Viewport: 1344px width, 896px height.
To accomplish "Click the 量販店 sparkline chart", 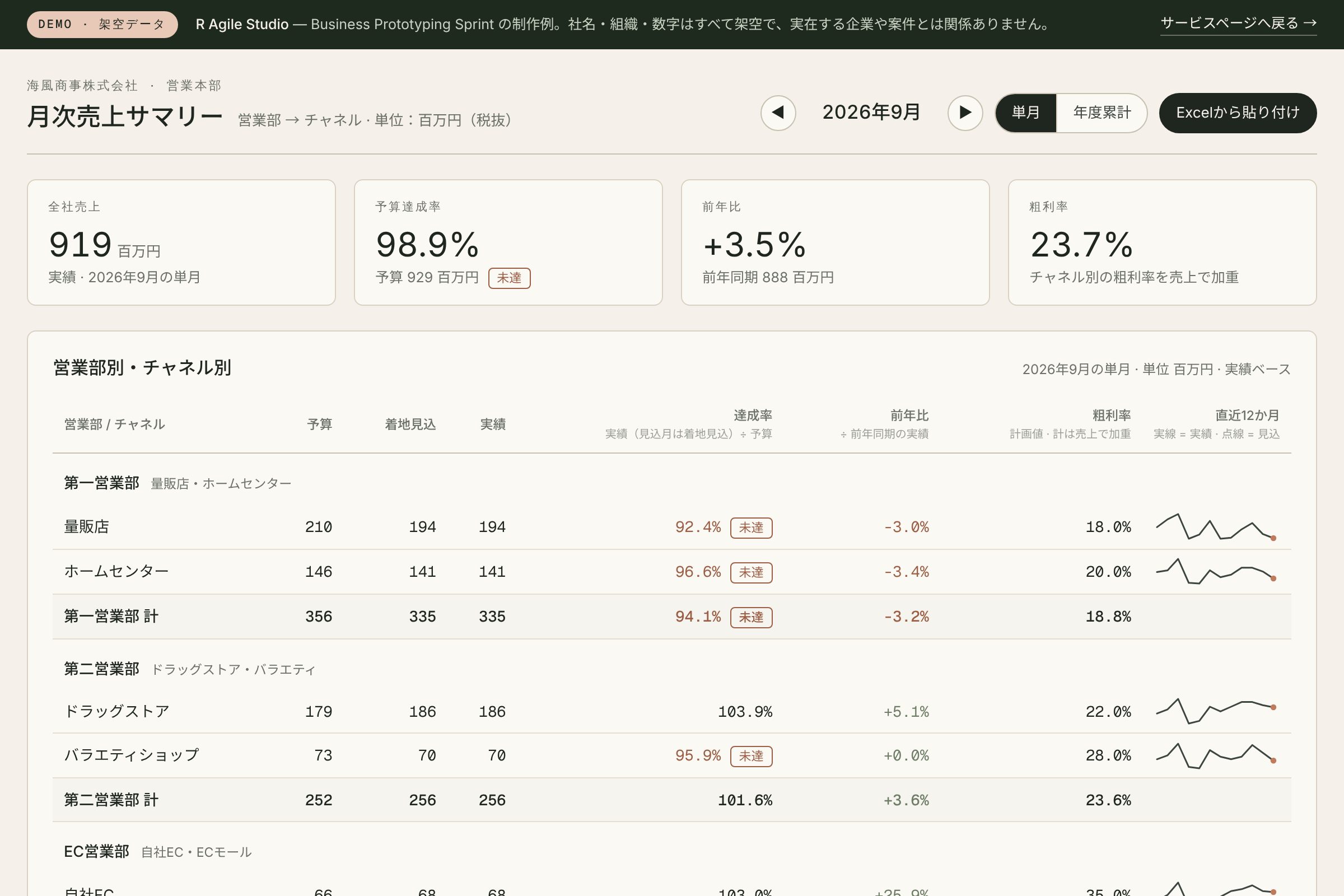I will (1216, 527).
